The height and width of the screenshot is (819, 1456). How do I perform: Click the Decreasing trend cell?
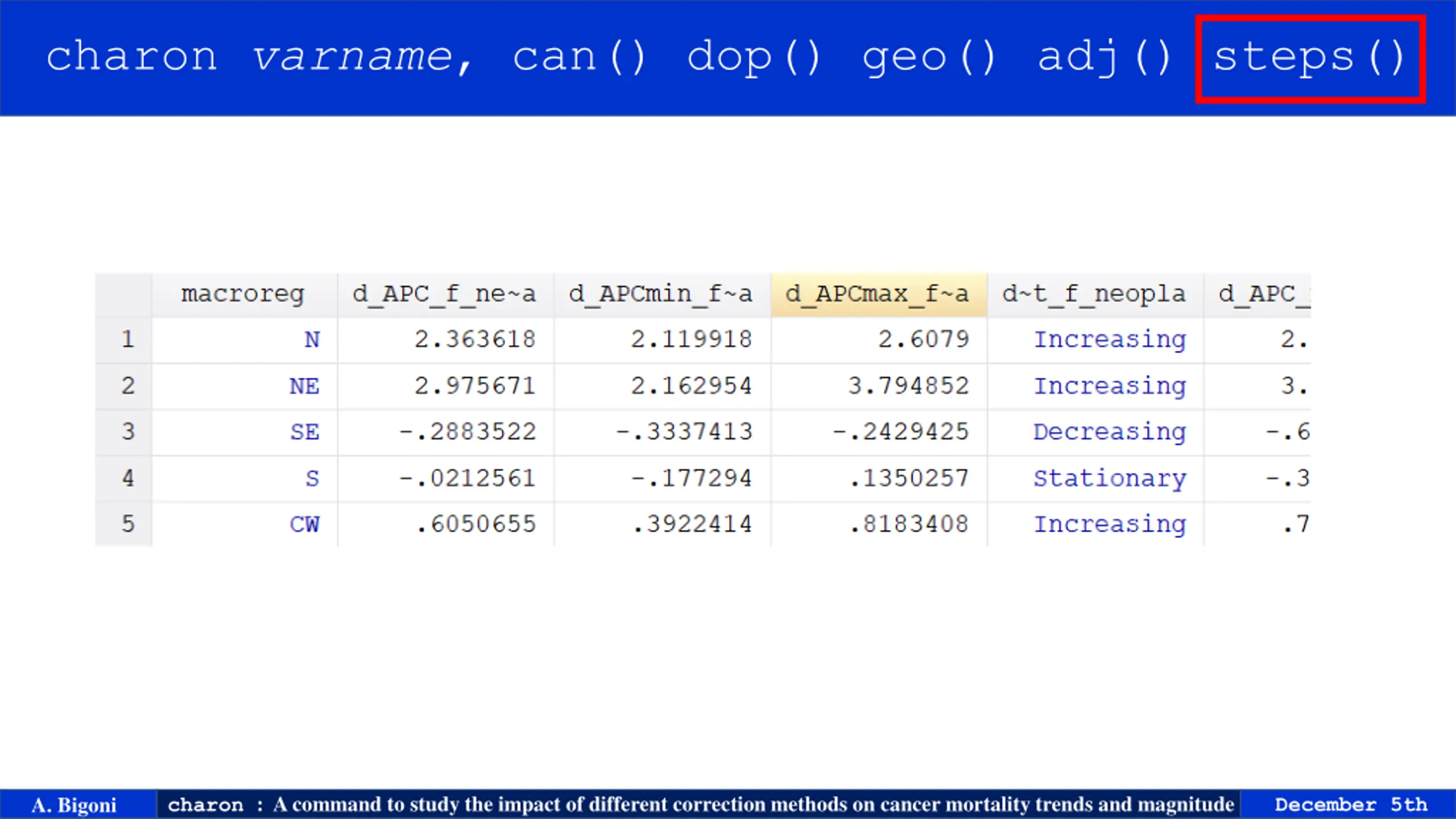click(x=1095, y=432)
